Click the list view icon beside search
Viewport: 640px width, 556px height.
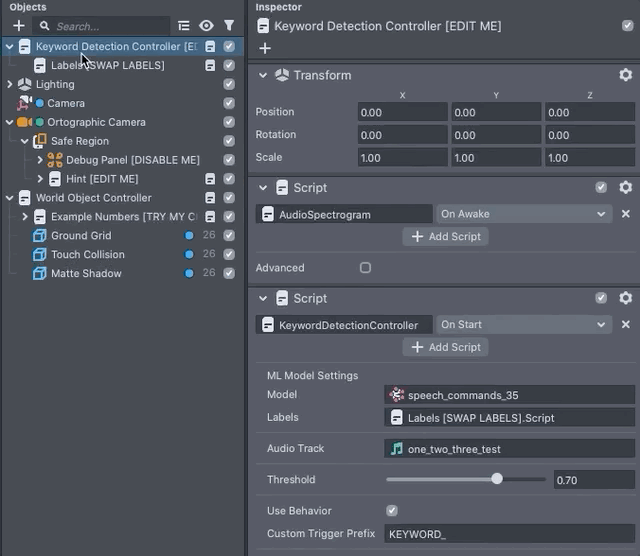[183, 26]
